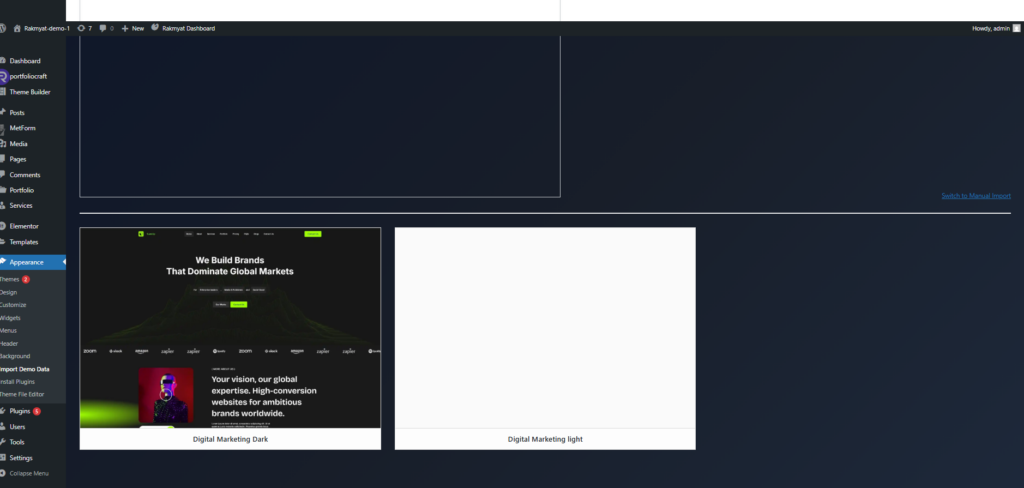Open Install Plugins under Appearance

pyautogui.click(x=18, y=381)
